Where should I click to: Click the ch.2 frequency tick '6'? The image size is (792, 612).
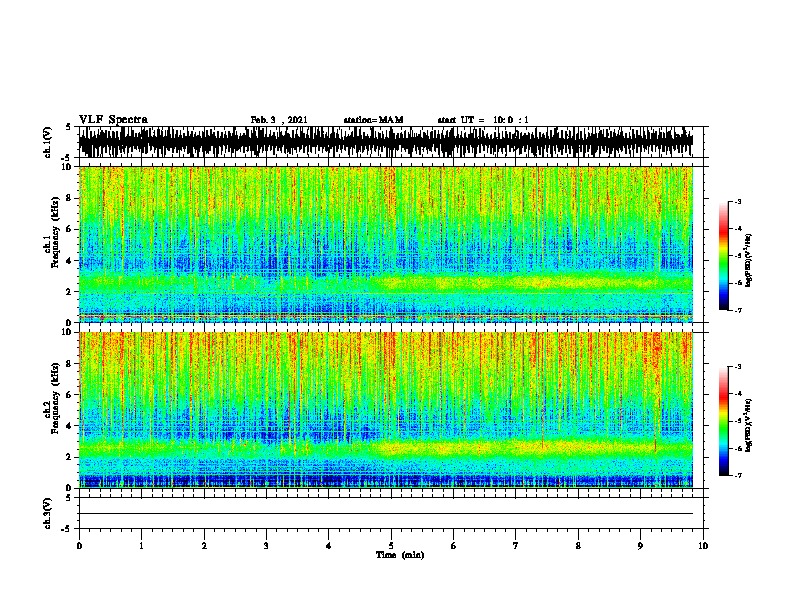(70, 394)
